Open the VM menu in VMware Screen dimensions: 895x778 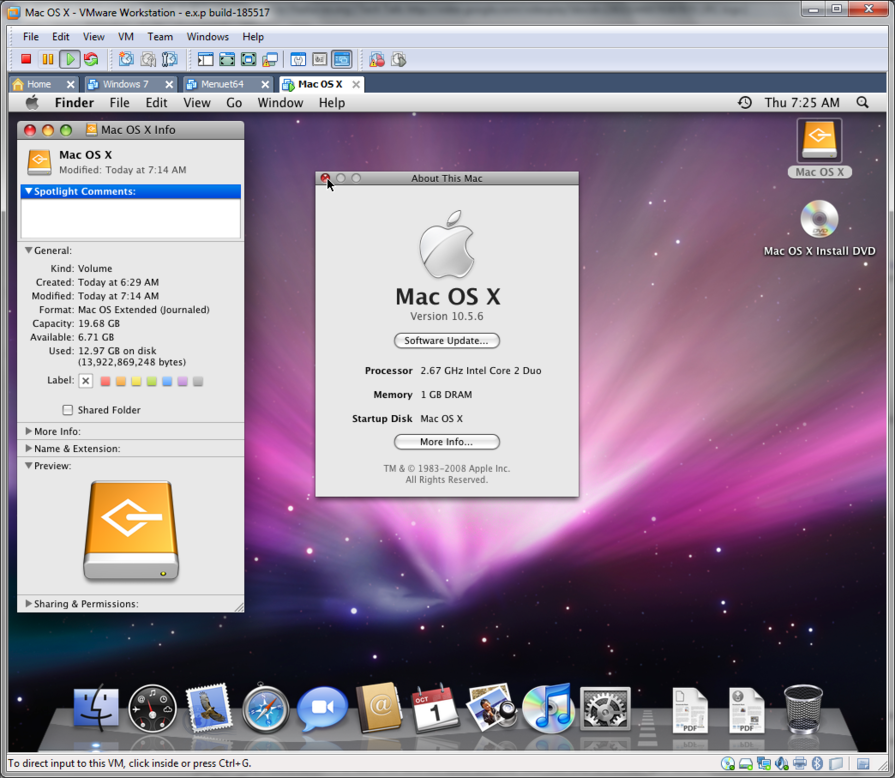pyautogui.click(x=125, y=37)
